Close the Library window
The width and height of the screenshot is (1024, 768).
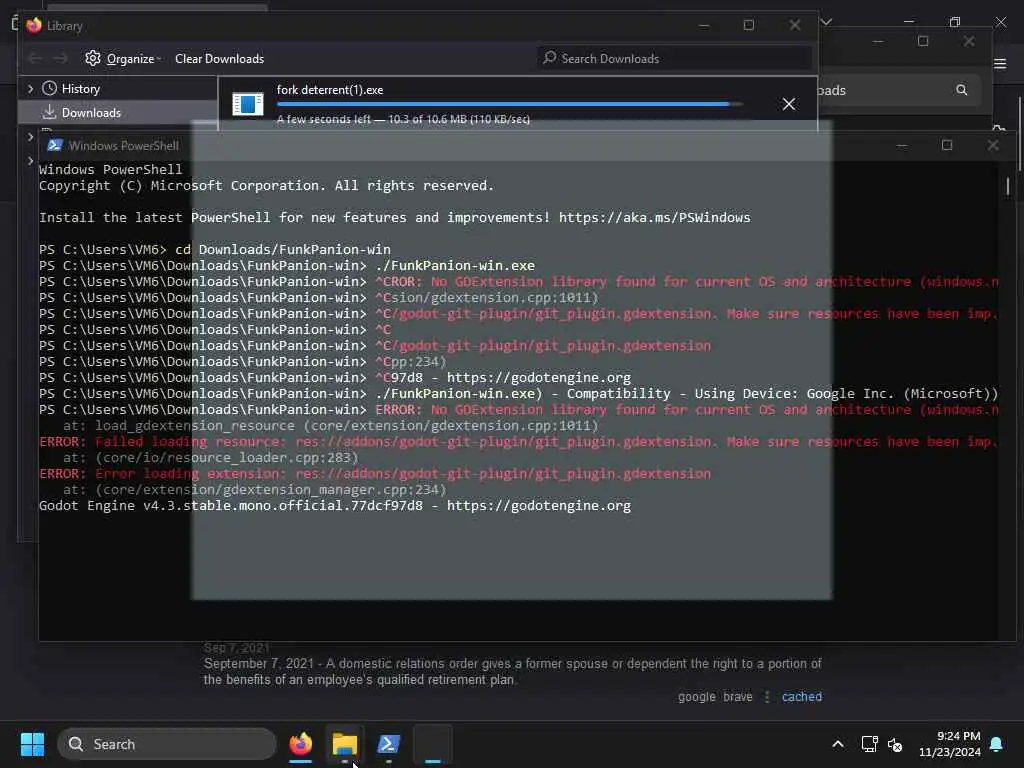coord(794,25)
